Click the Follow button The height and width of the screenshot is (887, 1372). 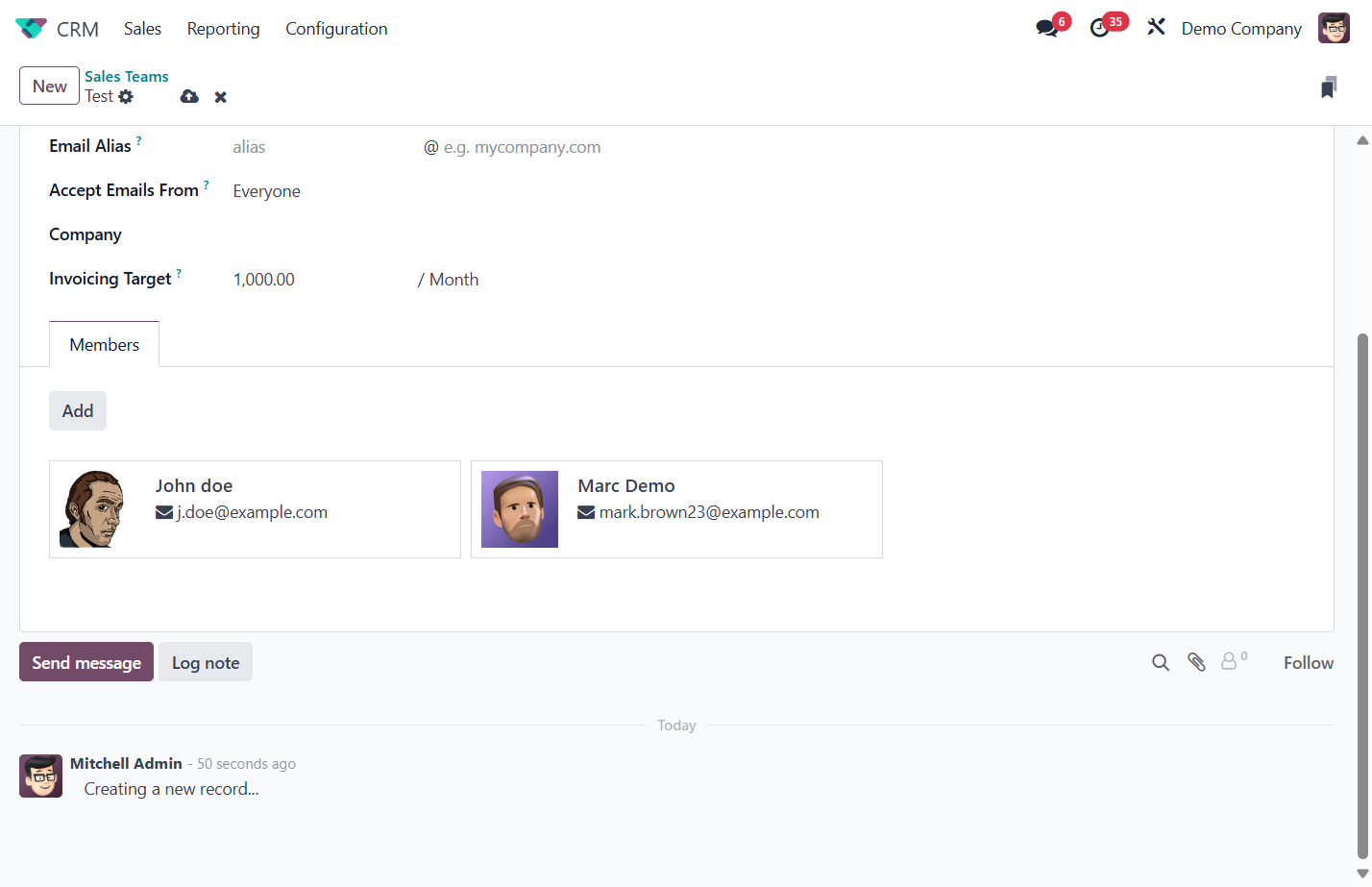pyautogui.click(x=1309, y=662)
